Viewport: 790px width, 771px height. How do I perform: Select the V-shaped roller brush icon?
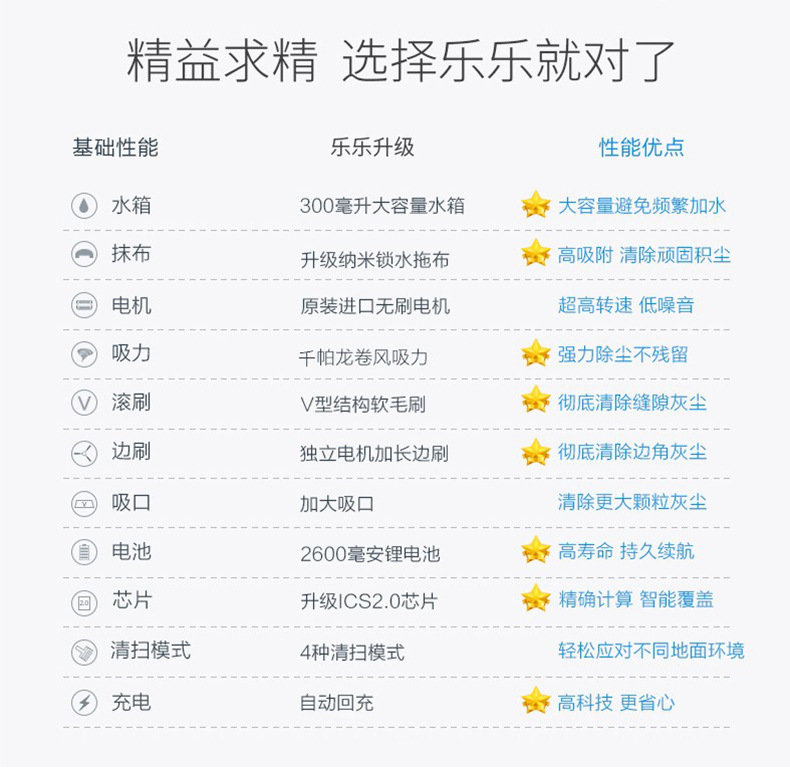[x=84, y=403]
